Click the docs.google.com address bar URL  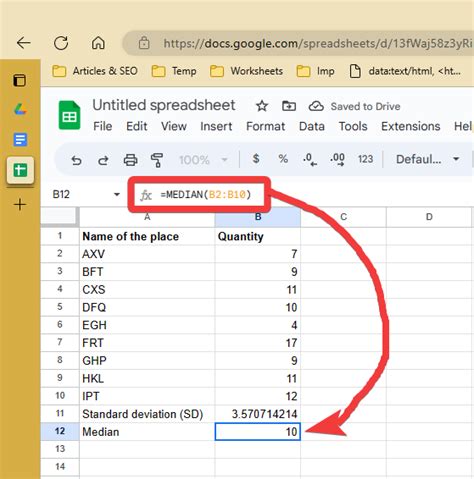[x=317, y=43]
